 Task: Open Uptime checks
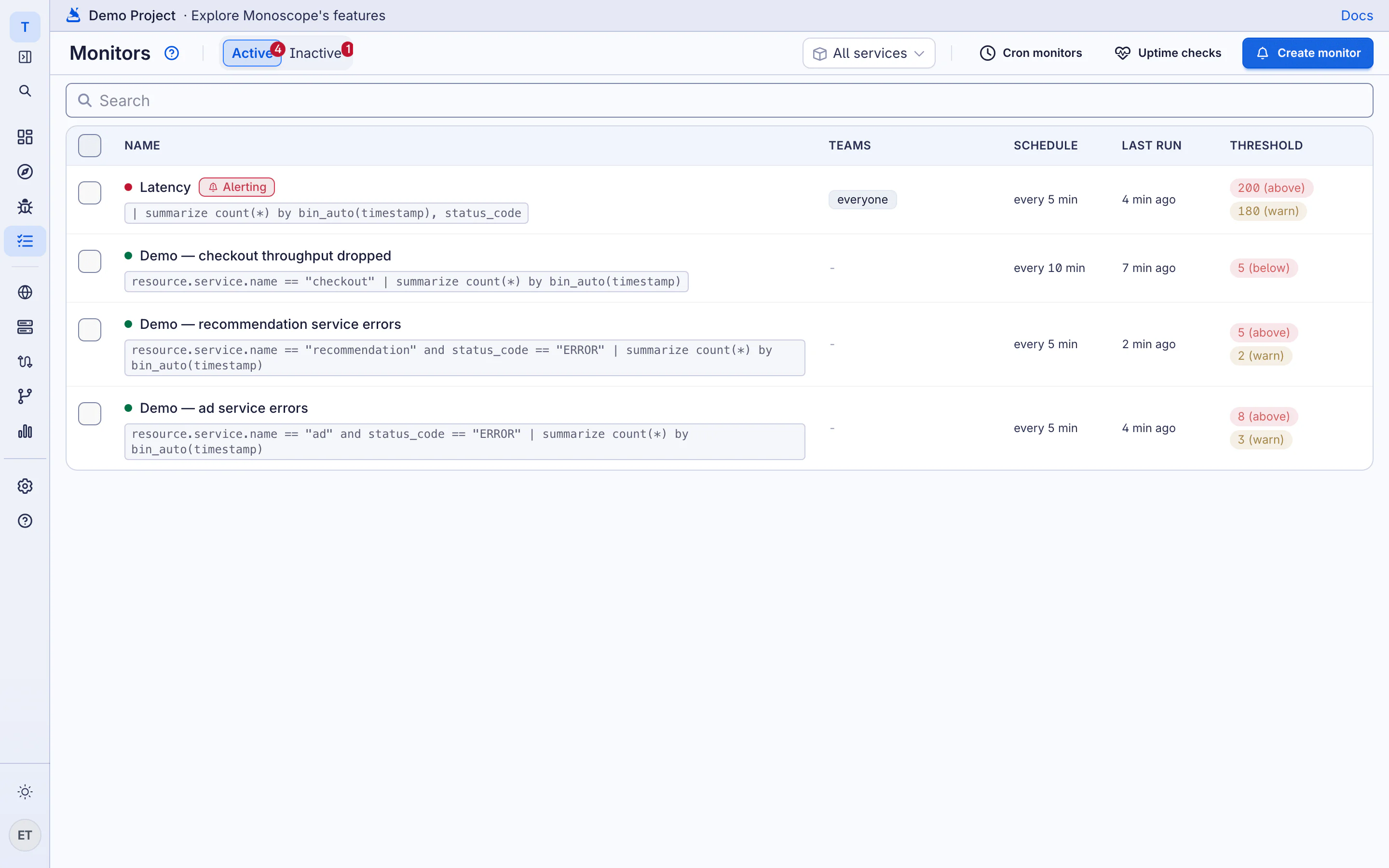(1168, 54)
